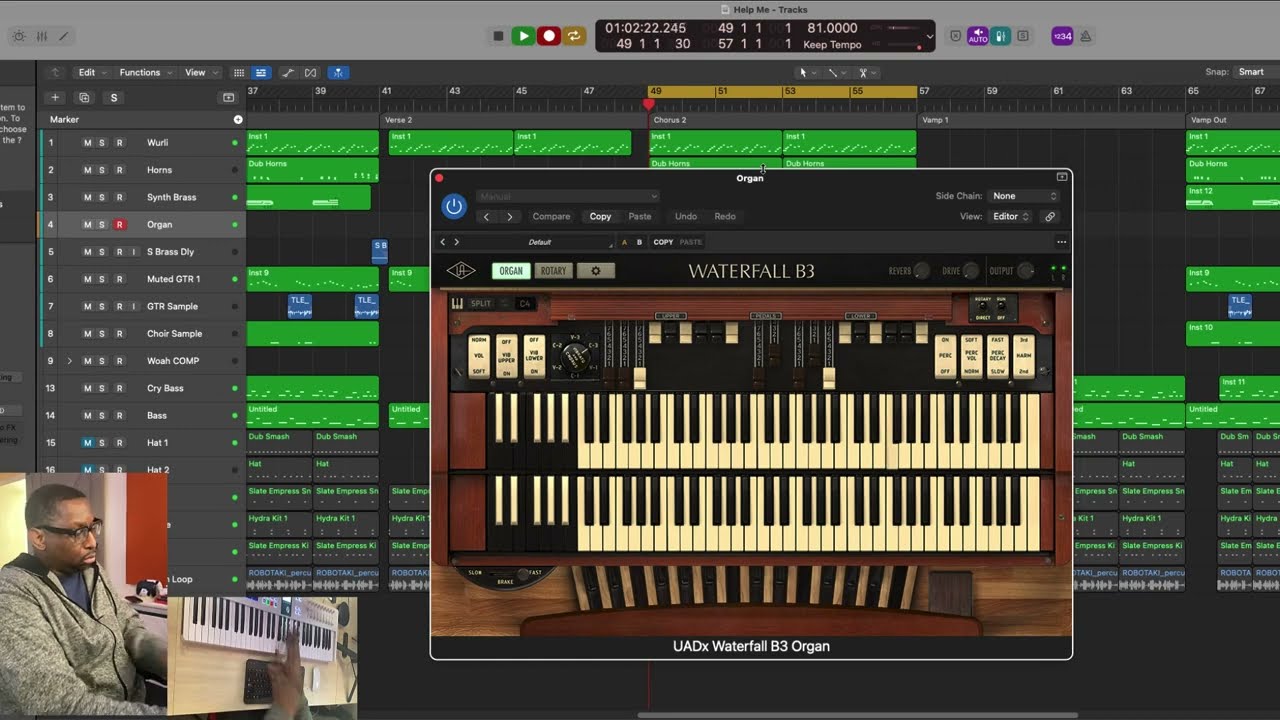
Task: Toggle the metronome icon
Action: coord(1085,36)
